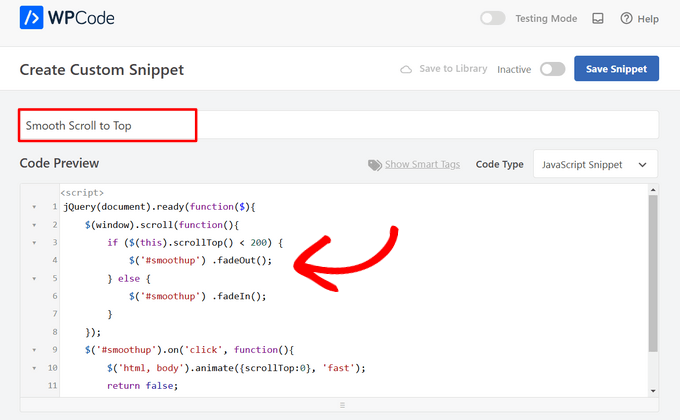
Task: Click the snippet title input field
Action: tap(338, 125)
